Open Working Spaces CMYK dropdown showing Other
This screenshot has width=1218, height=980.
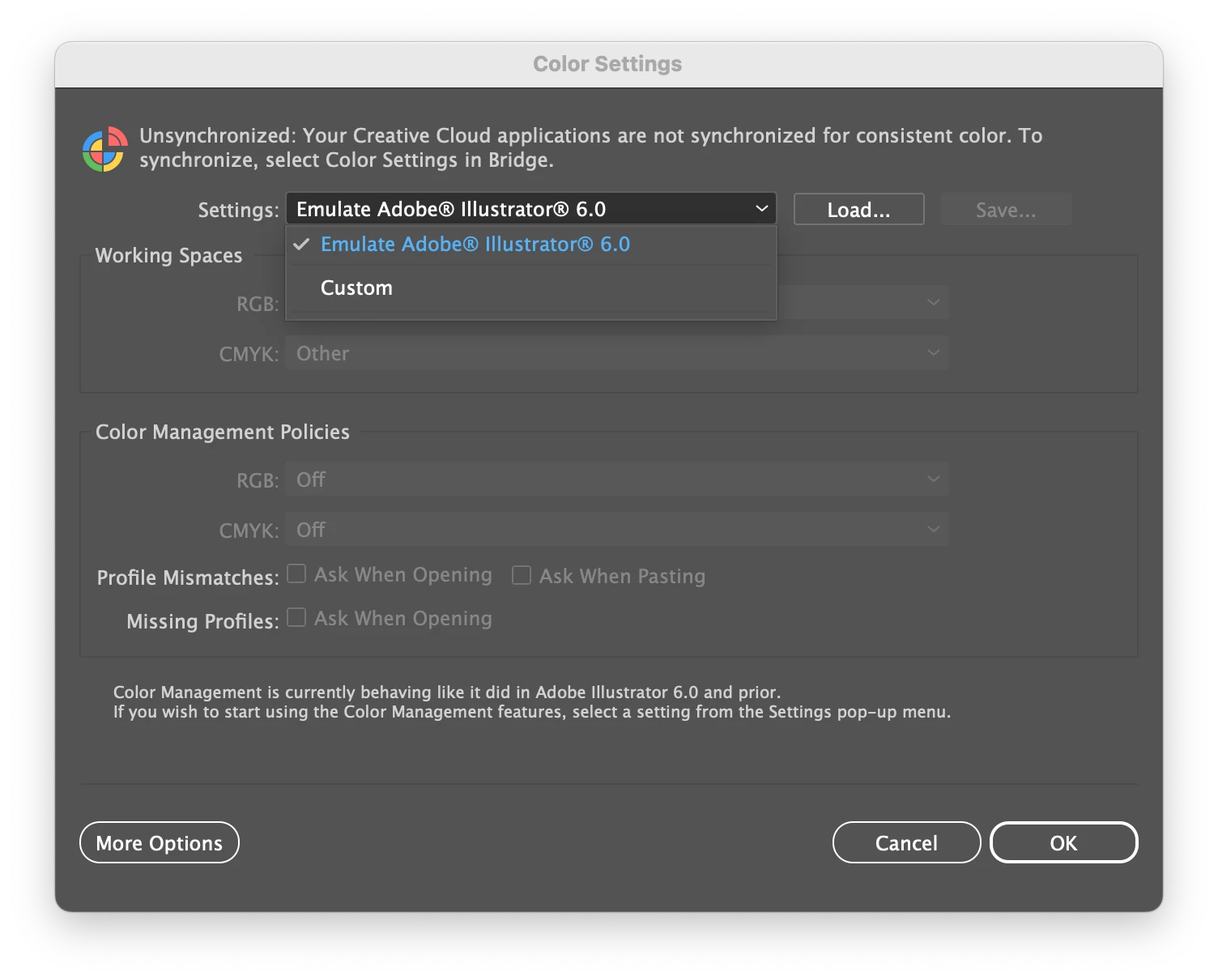pos(616,353)
